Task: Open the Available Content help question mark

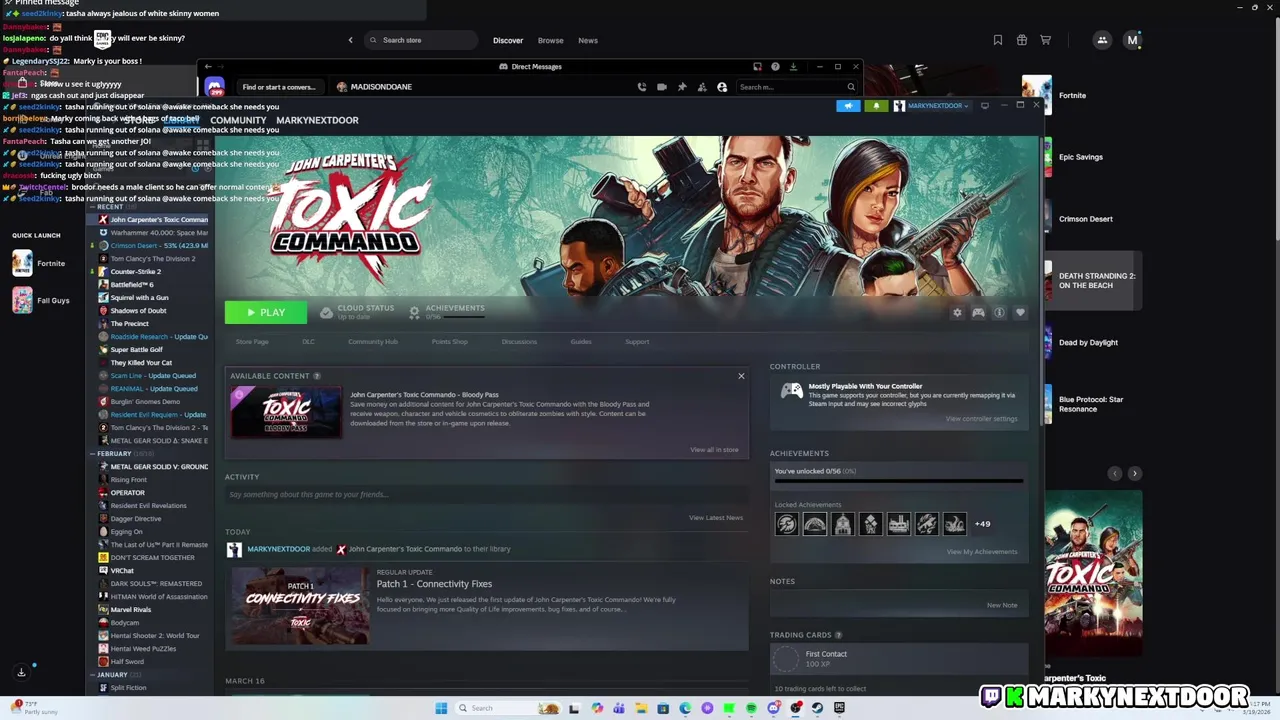Action: click(x=317, y=376)
